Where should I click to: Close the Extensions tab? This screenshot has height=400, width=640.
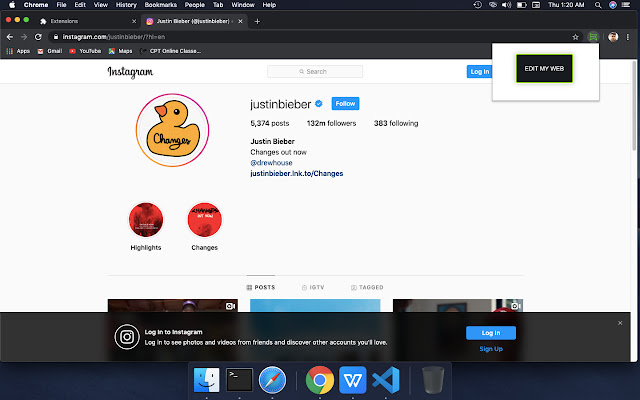pos(134,21)
